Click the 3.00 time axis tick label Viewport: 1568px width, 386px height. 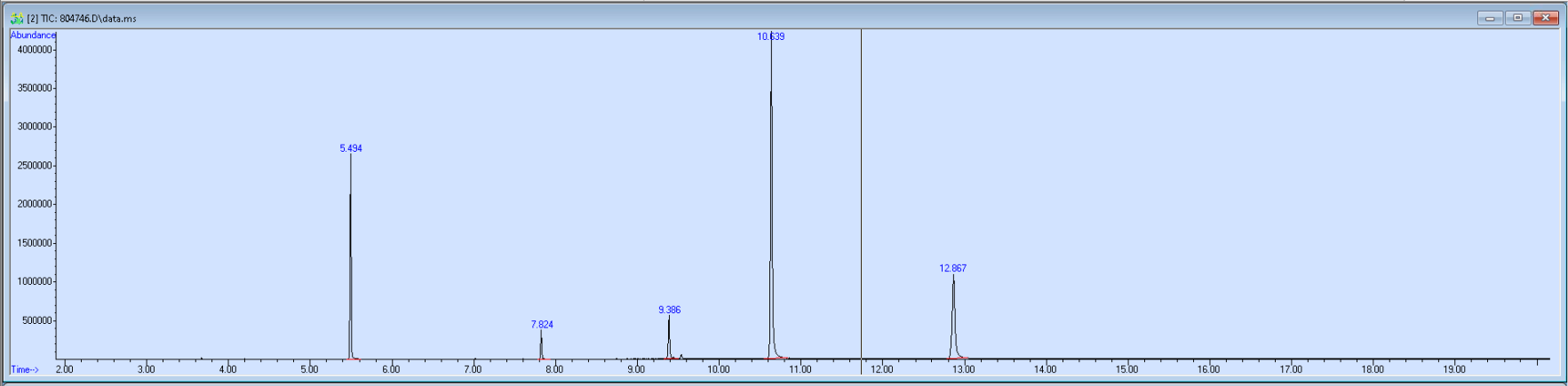tap(147, 369)
